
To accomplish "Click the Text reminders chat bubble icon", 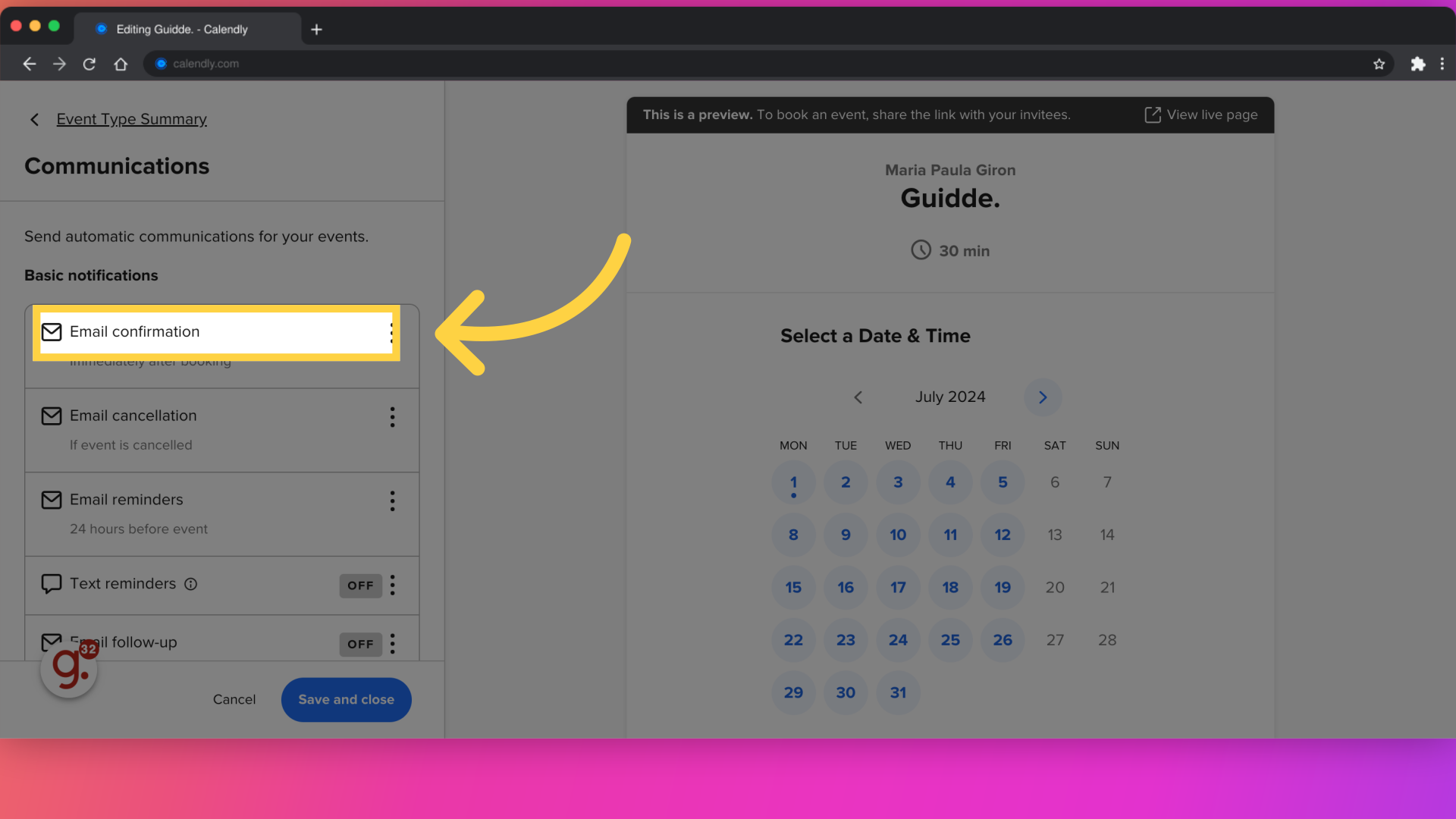I will [50, 583].
